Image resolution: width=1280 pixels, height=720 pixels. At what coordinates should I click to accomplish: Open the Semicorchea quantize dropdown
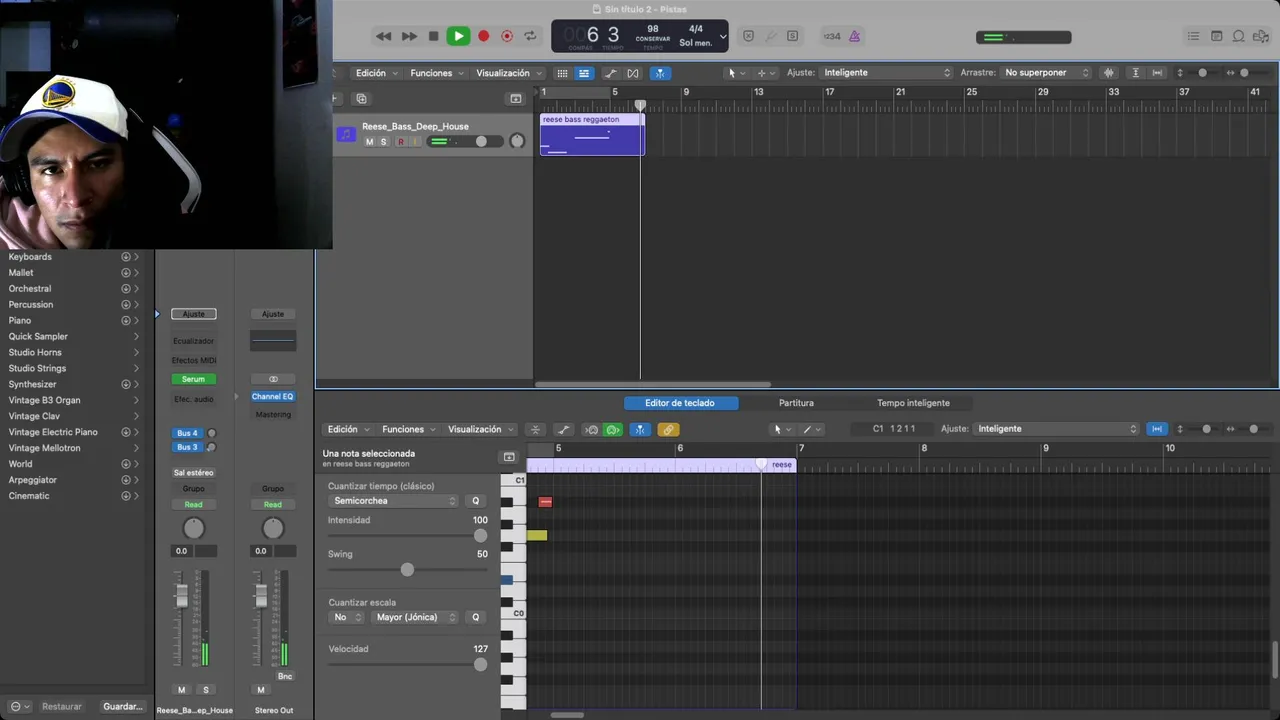393,501
